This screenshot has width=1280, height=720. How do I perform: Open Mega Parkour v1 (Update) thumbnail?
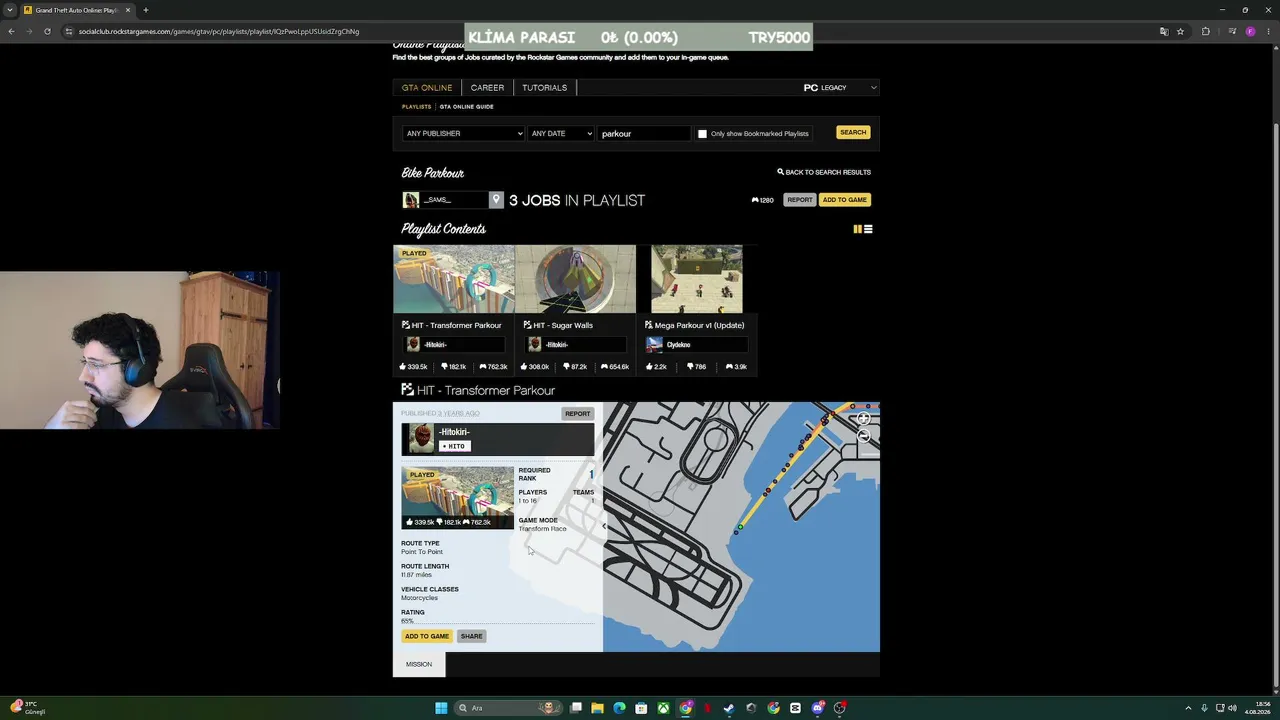[x=697, y=279]
